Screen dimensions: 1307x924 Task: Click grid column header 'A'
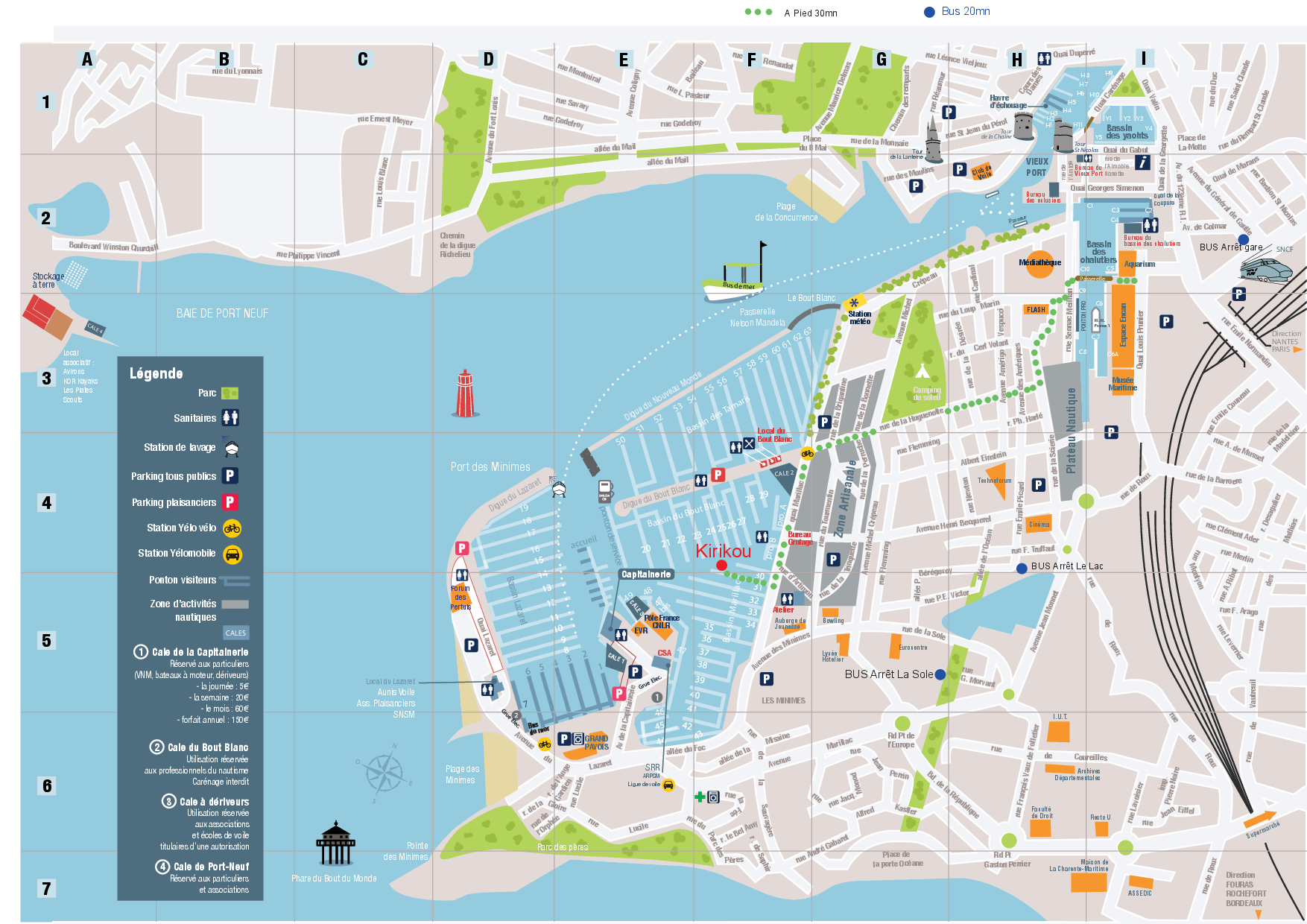coord(87,59)
